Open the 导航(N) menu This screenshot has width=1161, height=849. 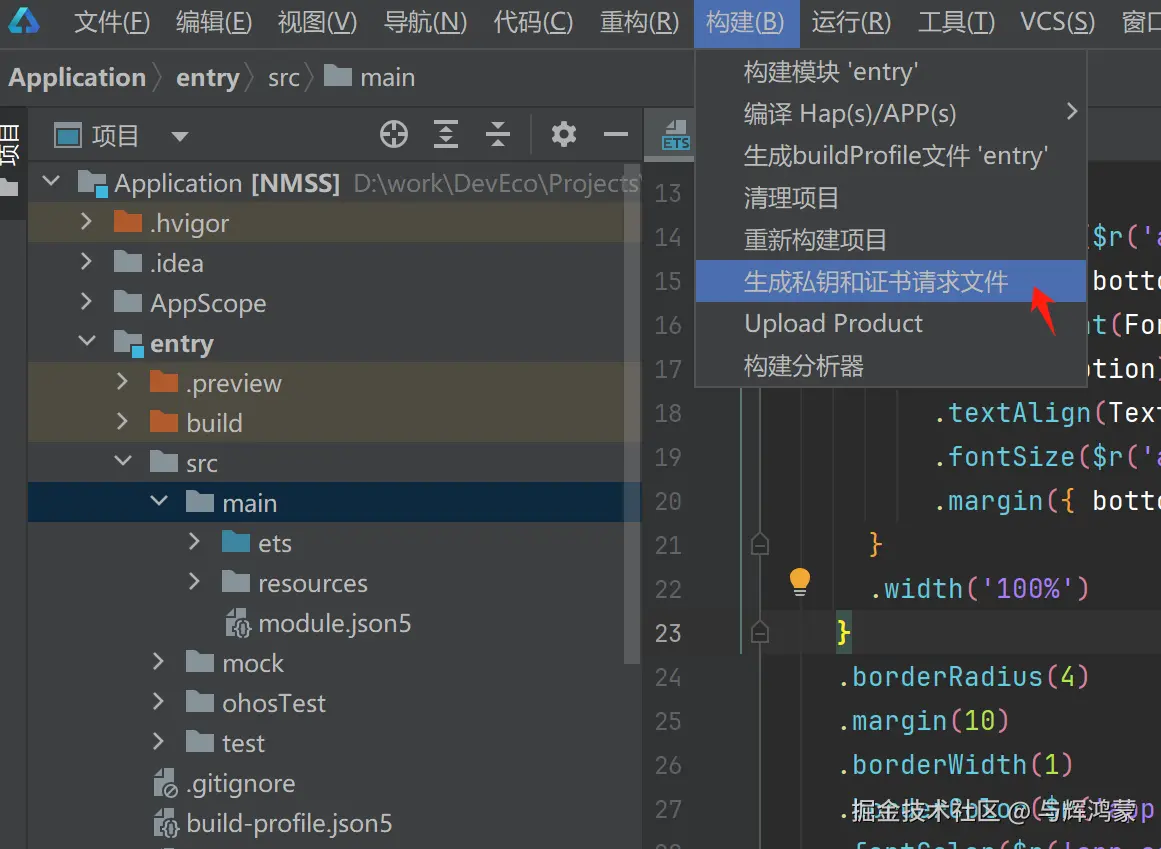point(425,22)
